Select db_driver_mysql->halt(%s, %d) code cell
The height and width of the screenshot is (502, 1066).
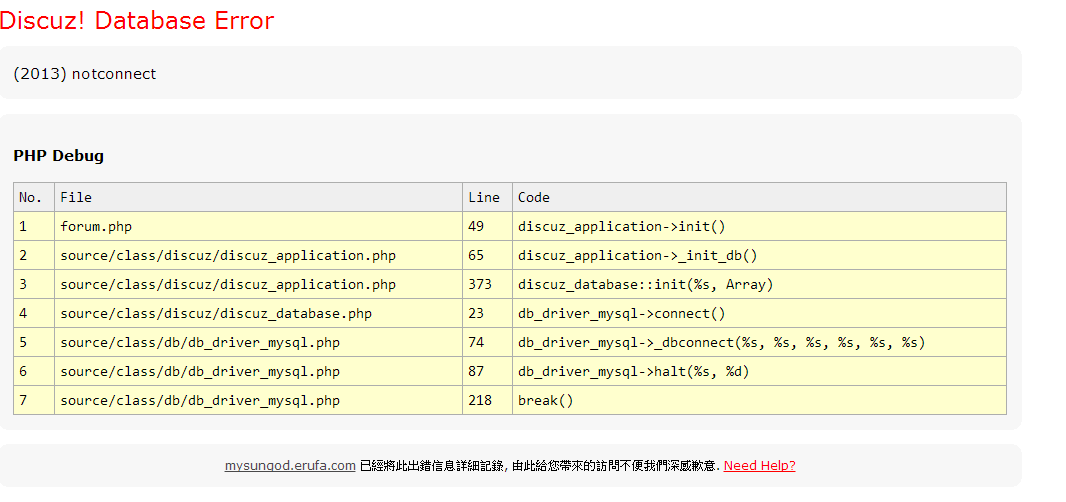point(759,371)
